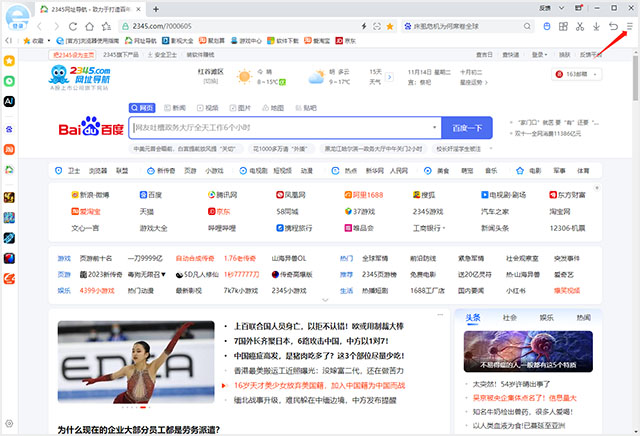This screenshot has height=436, width=640.
Task: Select the 贴吧 search tab
Action: (306, 108)
